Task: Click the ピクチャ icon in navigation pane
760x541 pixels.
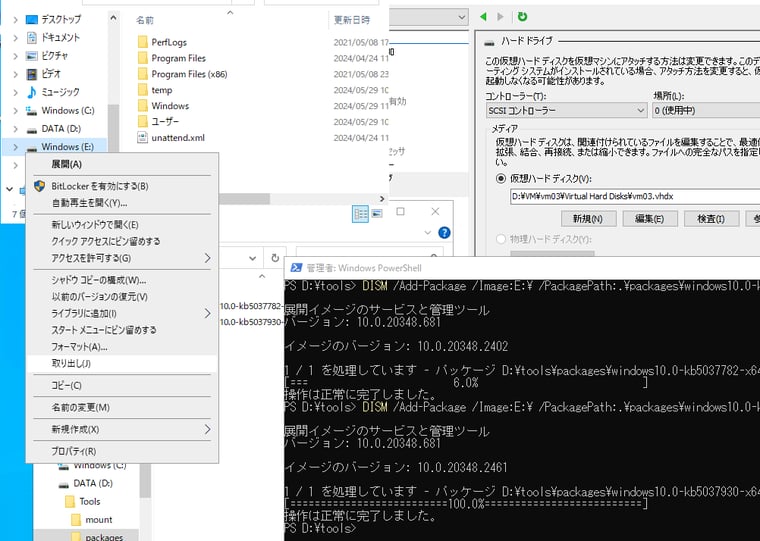Action: [32, 56]
